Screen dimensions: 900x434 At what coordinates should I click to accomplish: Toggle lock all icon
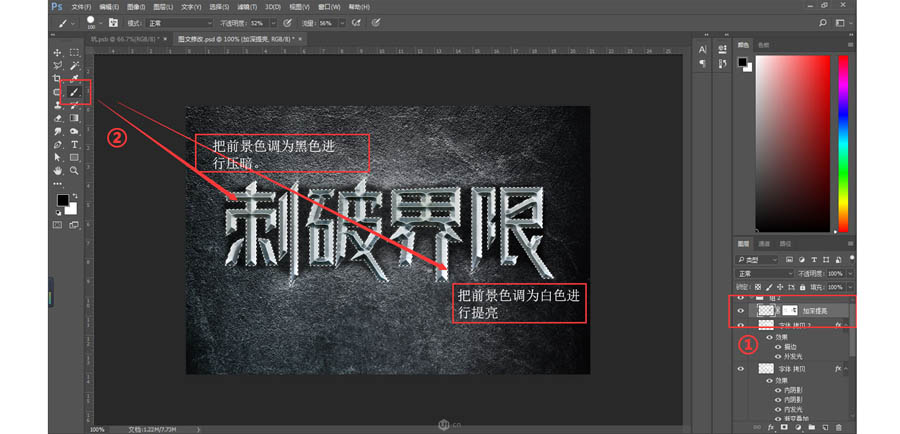pyautogui.click(x=802, y=286)
